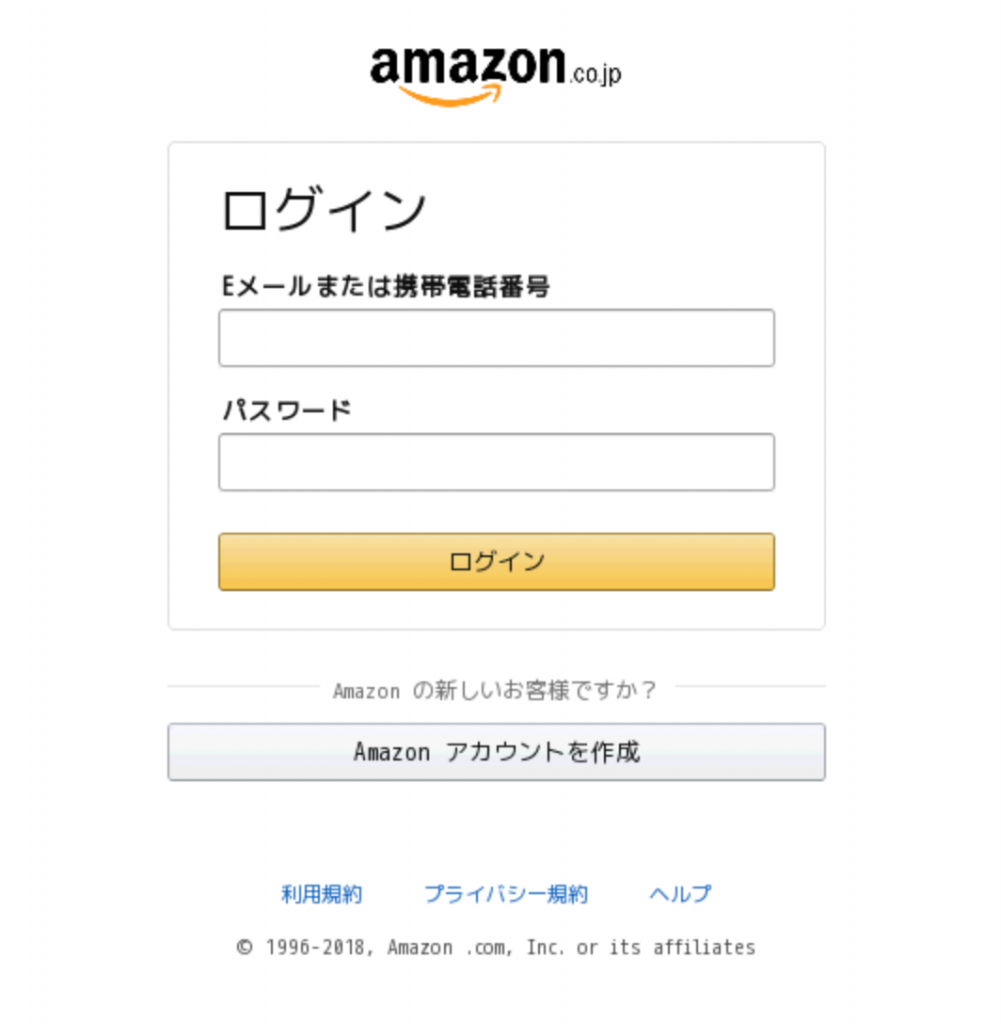Viewport: 1001px width, 1024px height.
Task: Click the Amazon アカウントを作成 button
Action: click(496, 752)
